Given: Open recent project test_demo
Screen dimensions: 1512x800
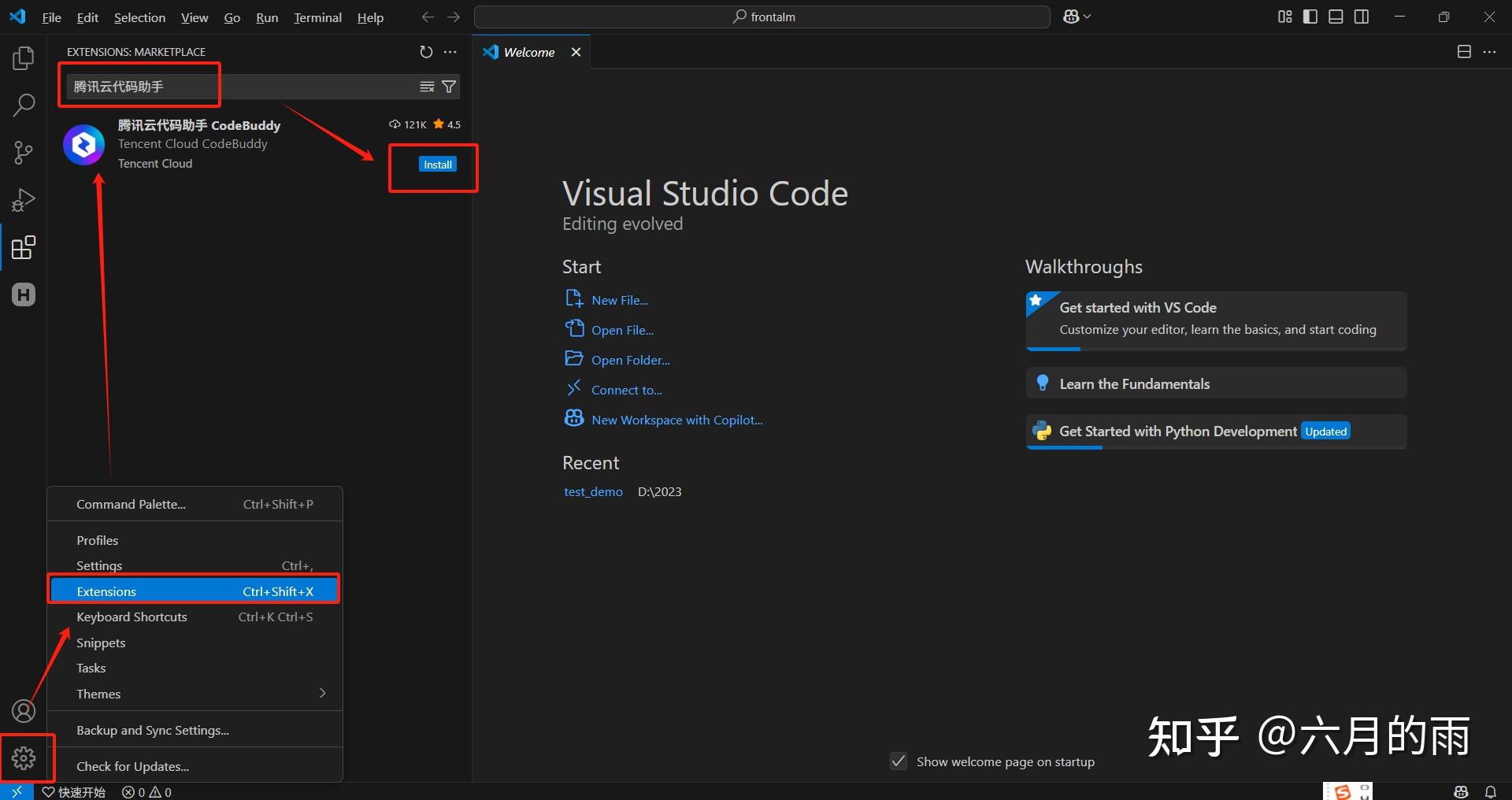Looking at the screenshot, I should 593,491.
